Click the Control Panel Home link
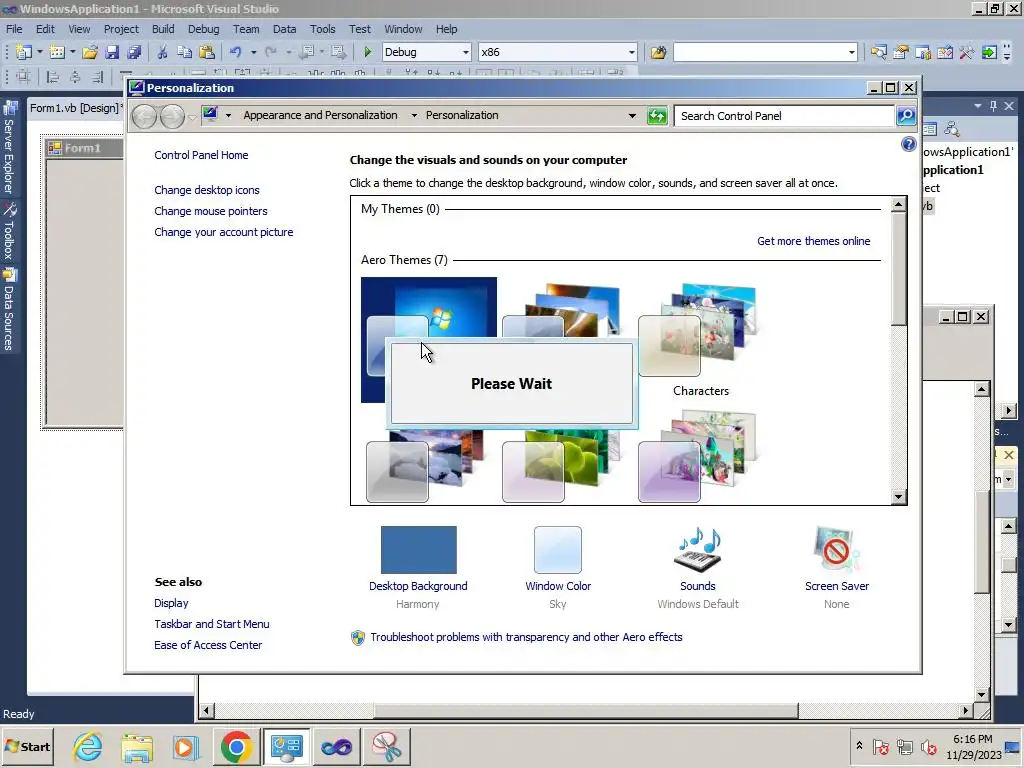The width and height of the screenshot is (1024, 768). pos(201,155)
